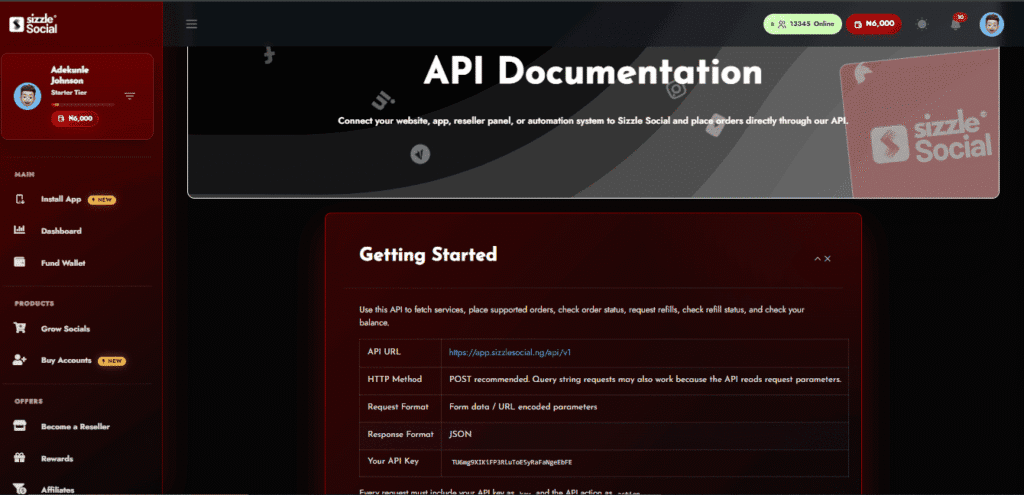1024x495 pixels.
Task: Click the Affiliates icon
Action: click(20, 489)
